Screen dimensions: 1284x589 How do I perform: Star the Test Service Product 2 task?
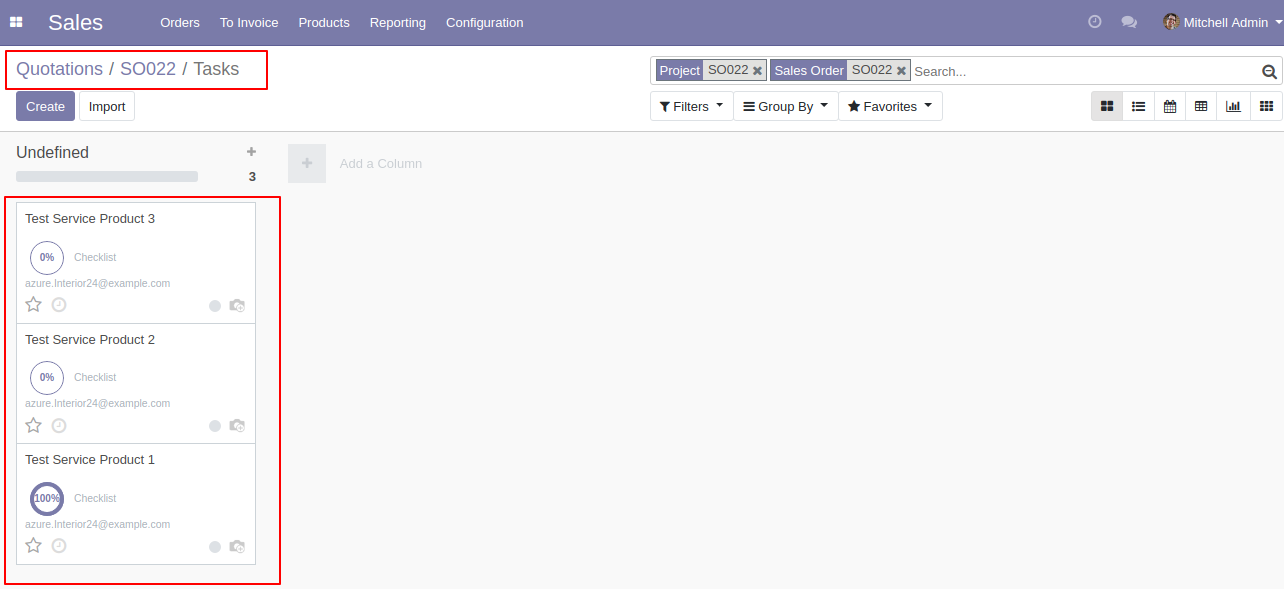tap(34, 425)
